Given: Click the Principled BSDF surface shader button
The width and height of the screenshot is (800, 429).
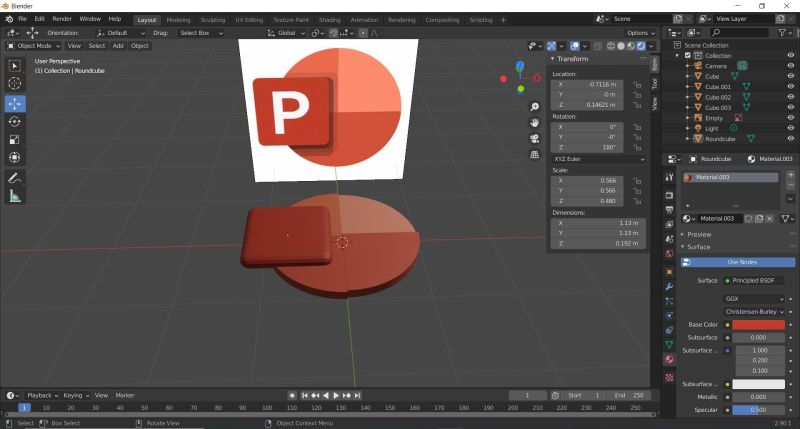Looking at the screenshot, I should pos(754,281).
